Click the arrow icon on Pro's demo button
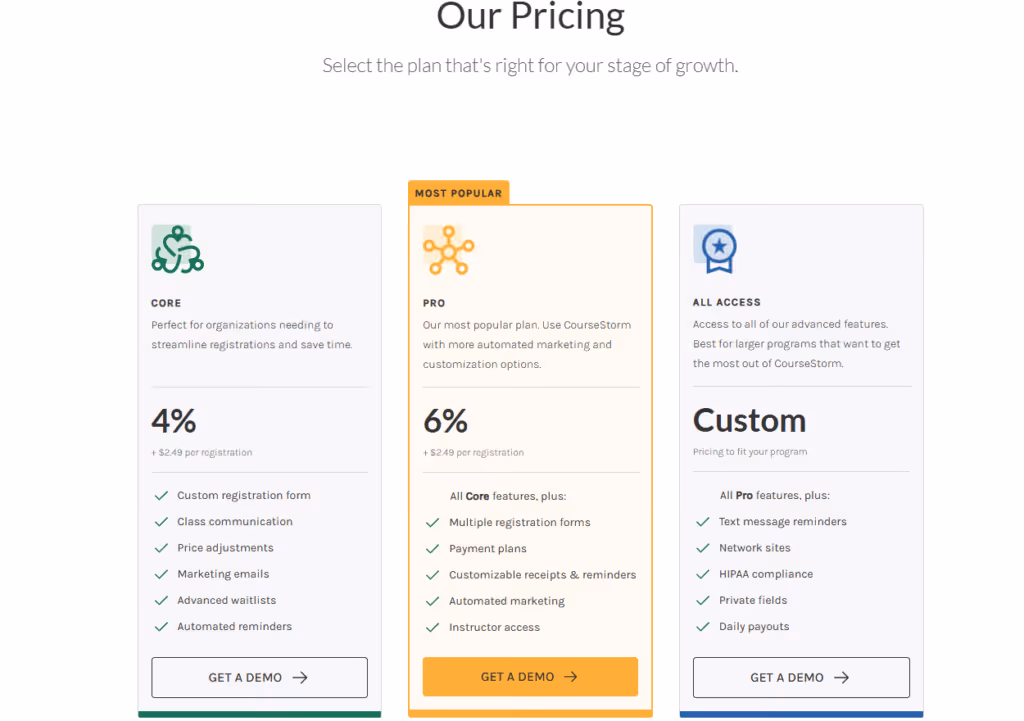 click(x=570, y=677)
